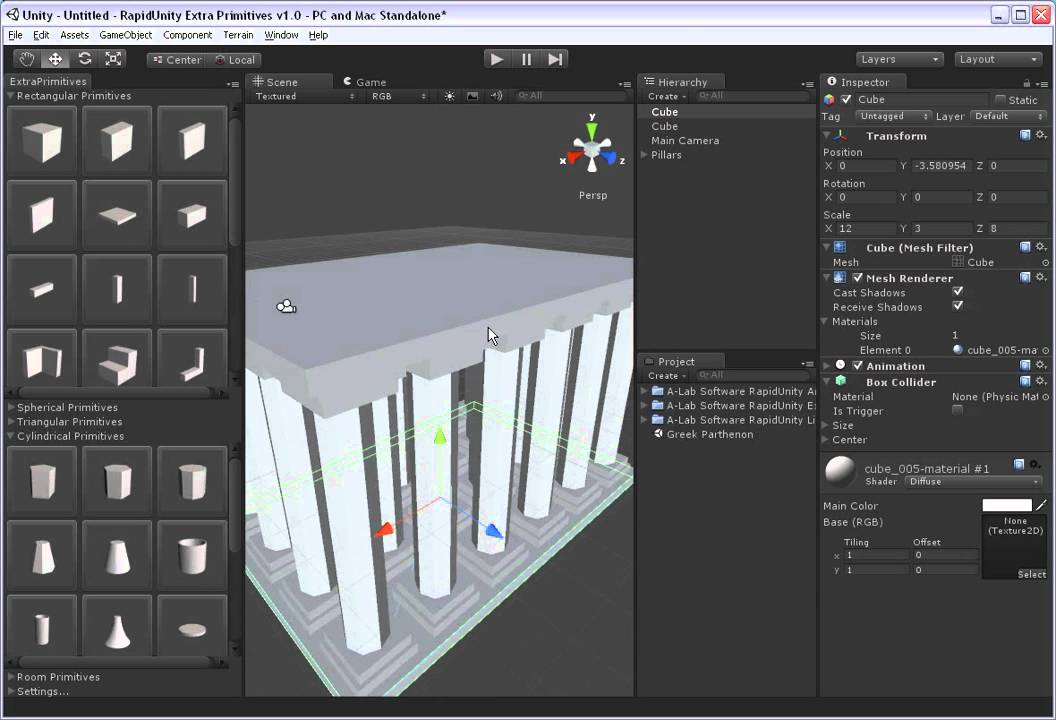Open the Tag Untagged dropdown
The image size is (1056, 720).
(x=893, y=117)
